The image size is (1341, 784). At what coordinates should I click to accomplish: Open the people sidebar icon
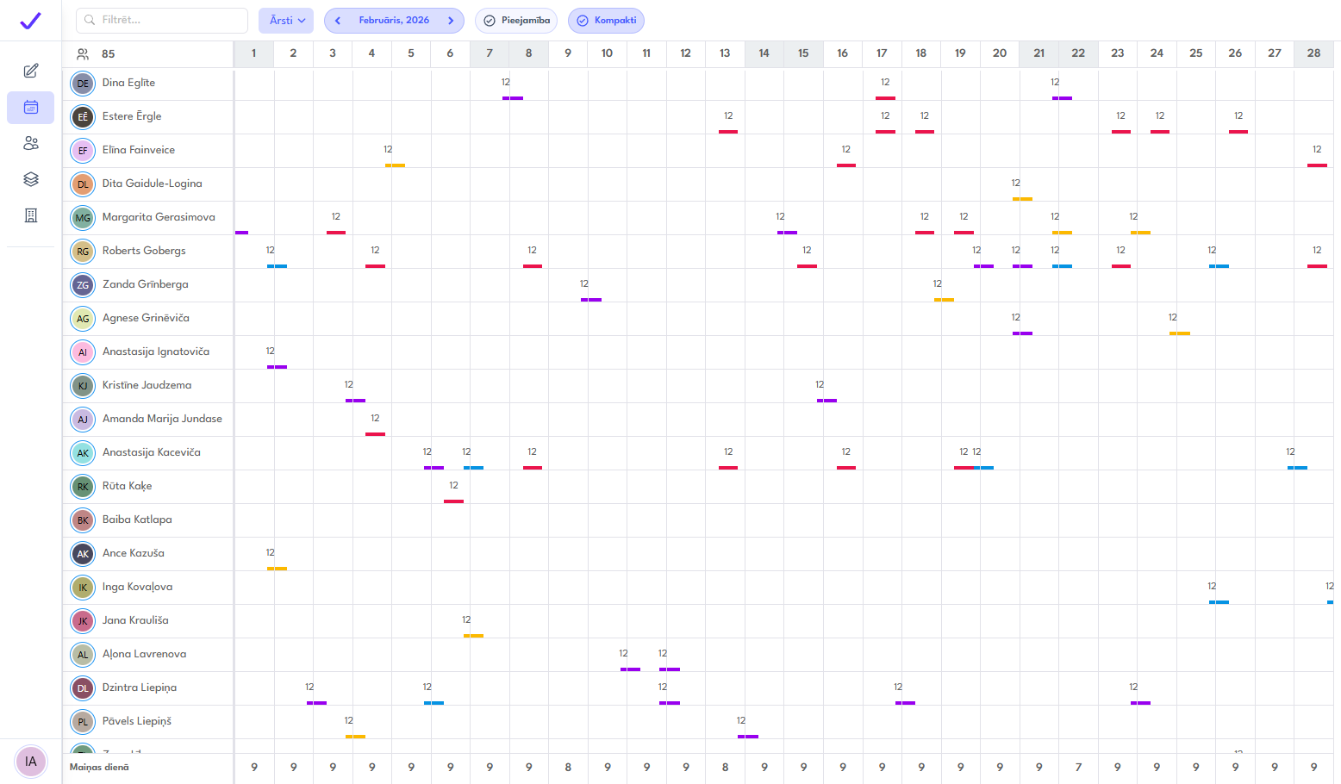[x=31, y=143]
